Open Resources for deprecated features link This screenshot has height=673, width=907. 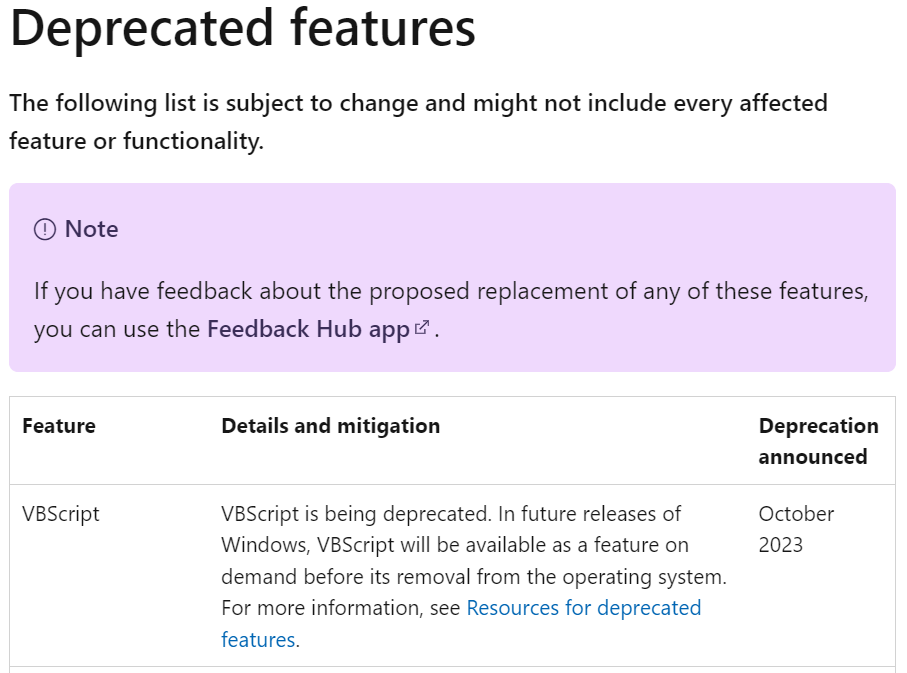coord(461,624)
